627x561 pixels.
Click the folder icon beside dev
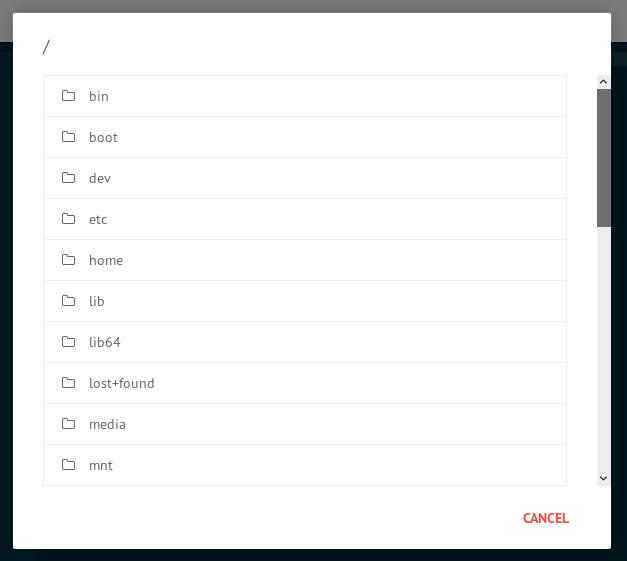(69, 178)
